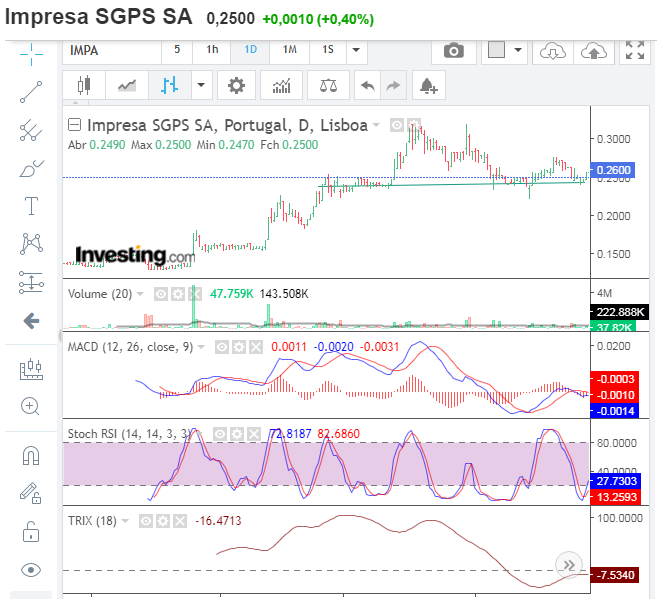Select the zoom-in magnifier tool
Screen dimensions: 662x599
(30, 406)
